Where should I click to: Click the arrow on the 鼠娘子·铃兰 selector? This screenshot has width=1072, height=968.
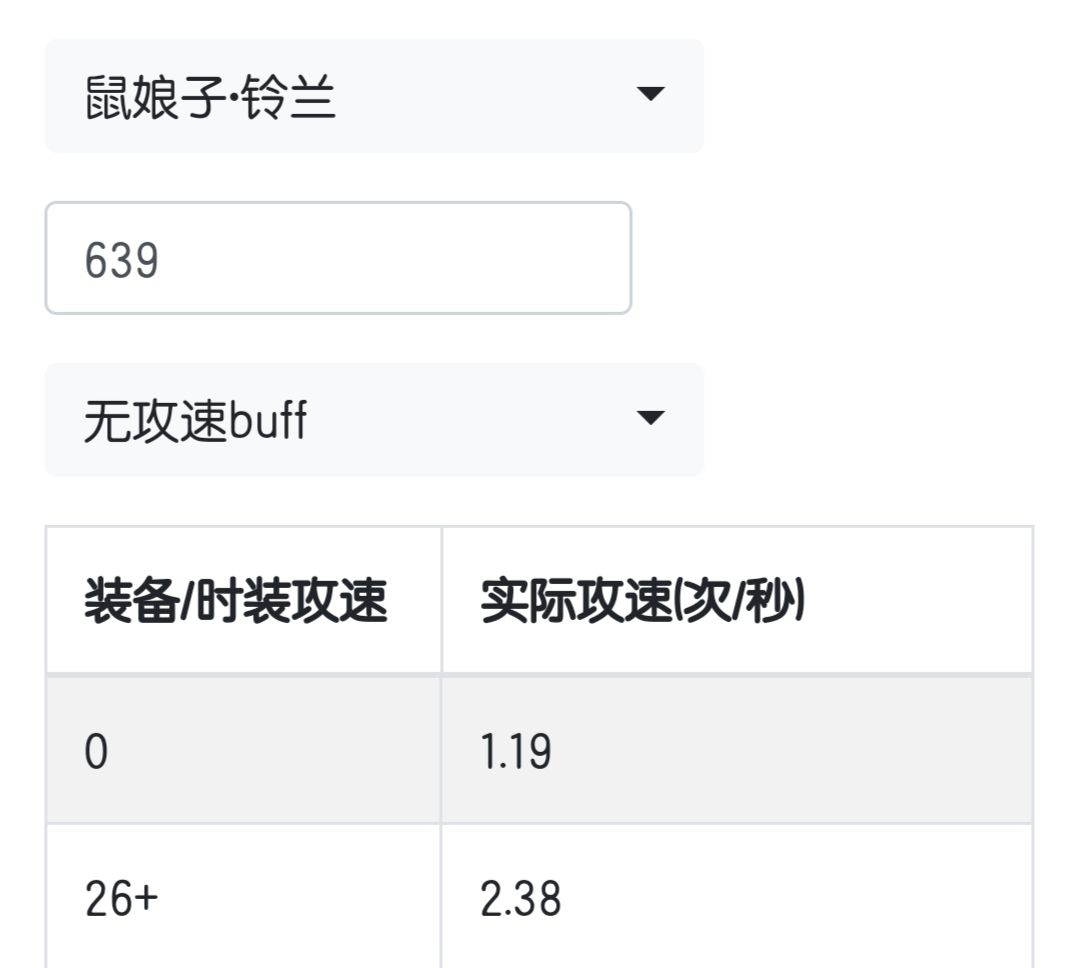coord(650,95)
